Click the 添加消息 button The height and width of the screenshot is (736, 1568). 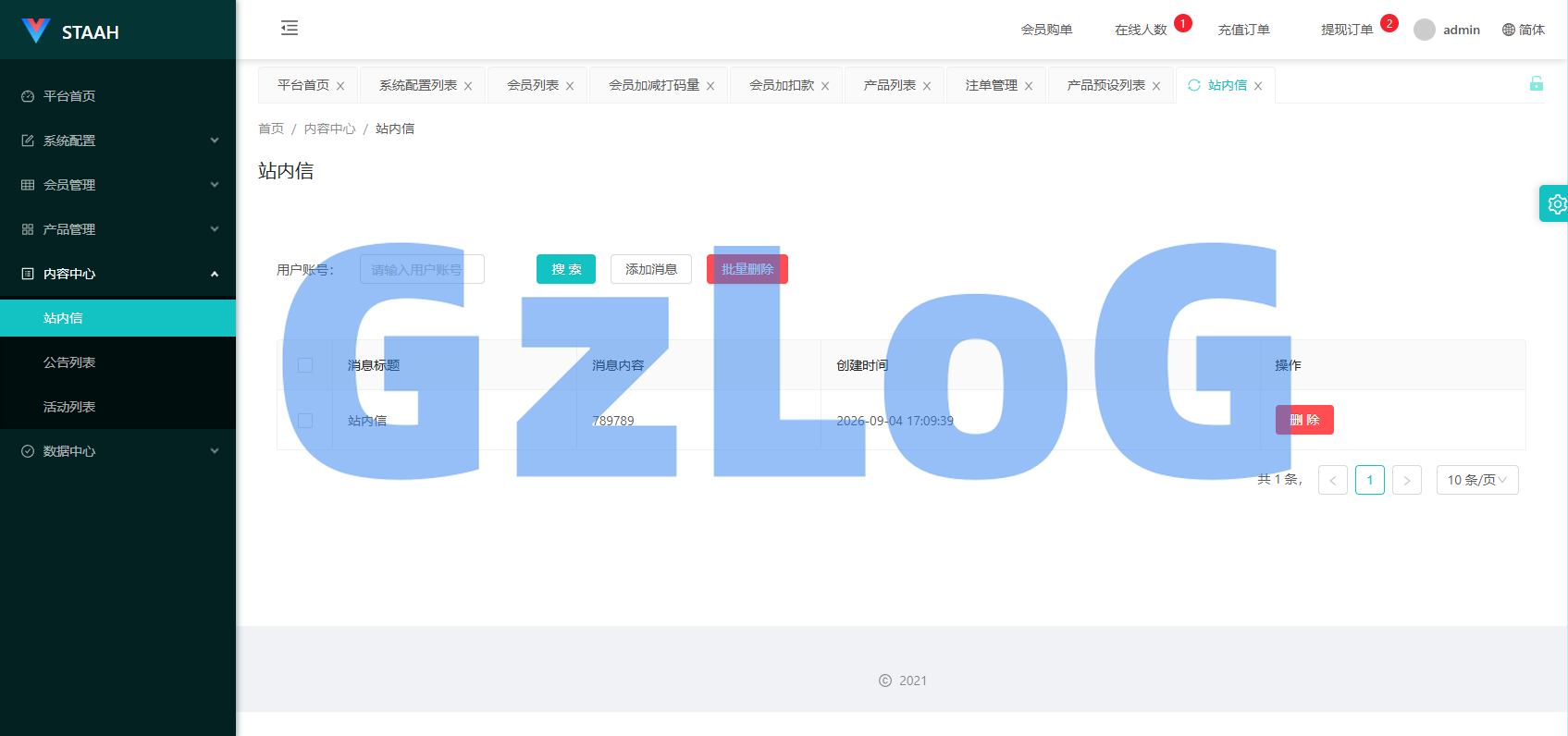coord(651,269)
